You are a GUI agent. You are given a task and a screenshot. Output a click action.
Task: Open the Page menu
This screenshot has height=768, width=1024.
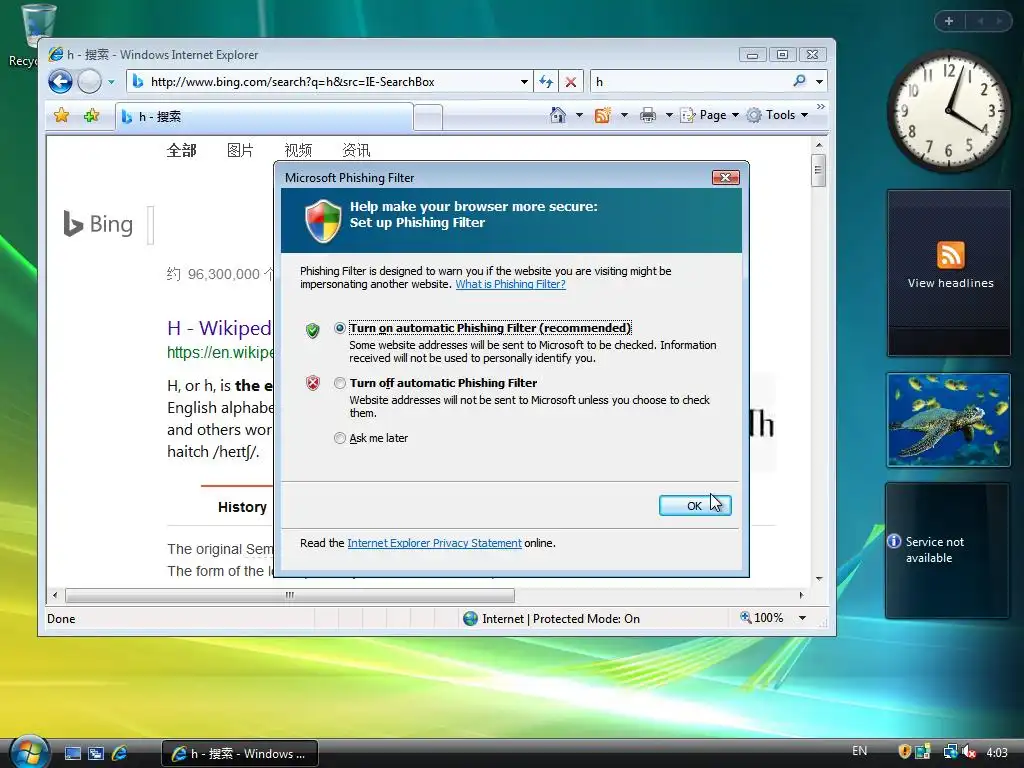tap(709, 115)
